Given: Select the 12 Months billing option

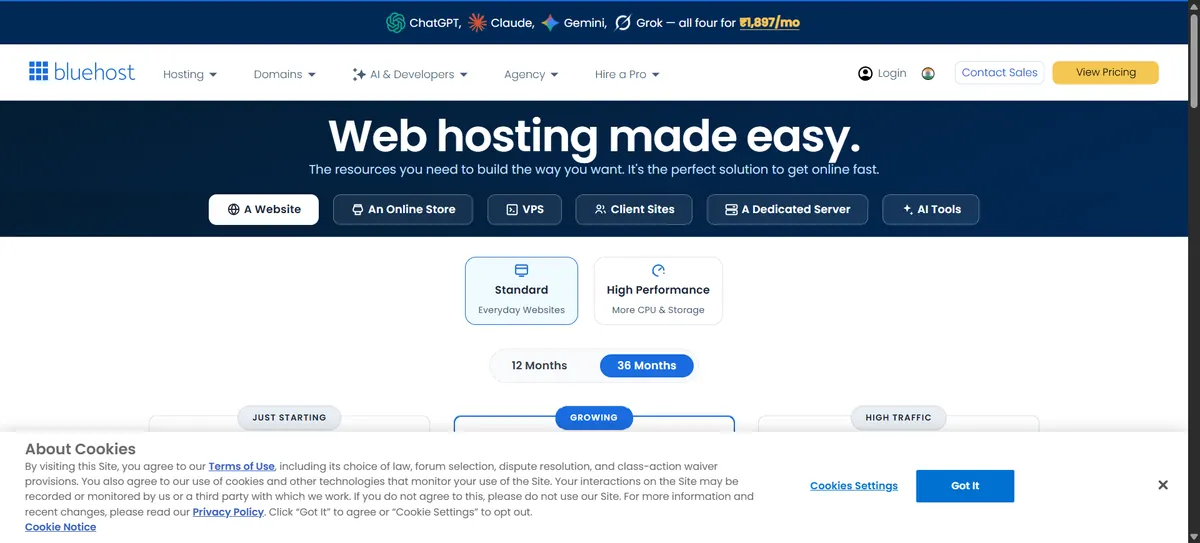Looking at the screenshot, I should (x=539, y=365).
